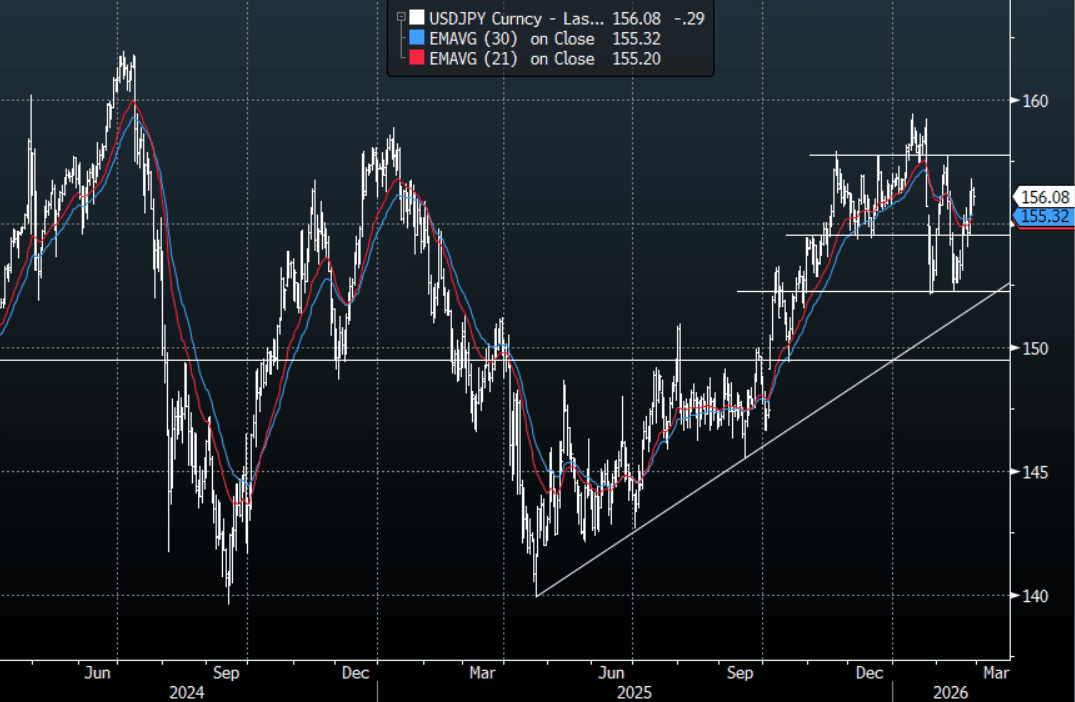Click the Jun 2025 date axis label
1075x702 pixels.
point(611,673)
